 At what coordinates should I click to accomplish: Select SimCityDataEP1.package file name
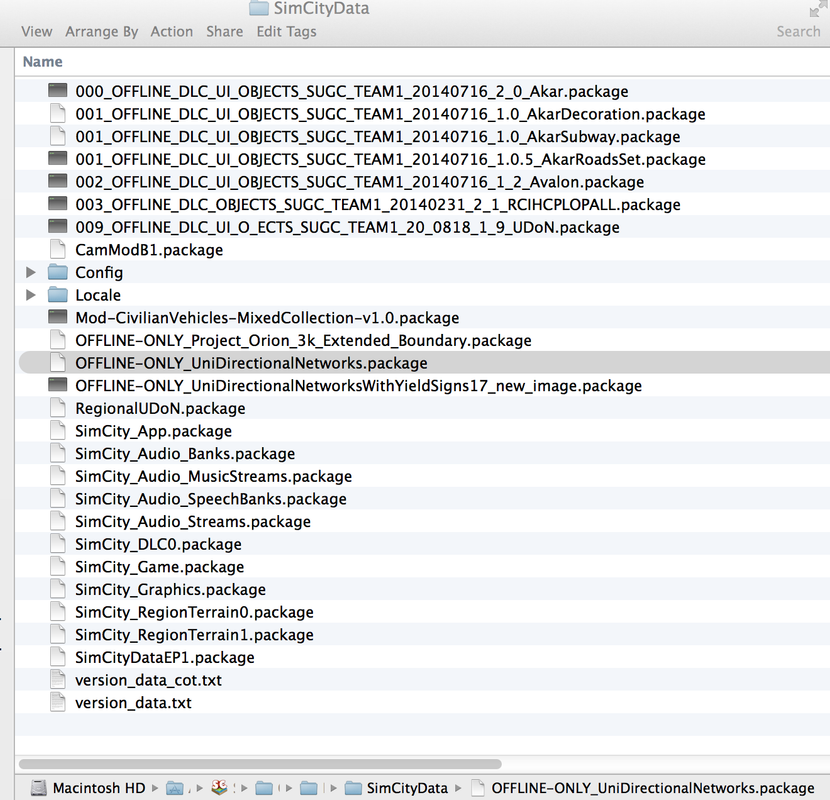click(x=165, y=658)
